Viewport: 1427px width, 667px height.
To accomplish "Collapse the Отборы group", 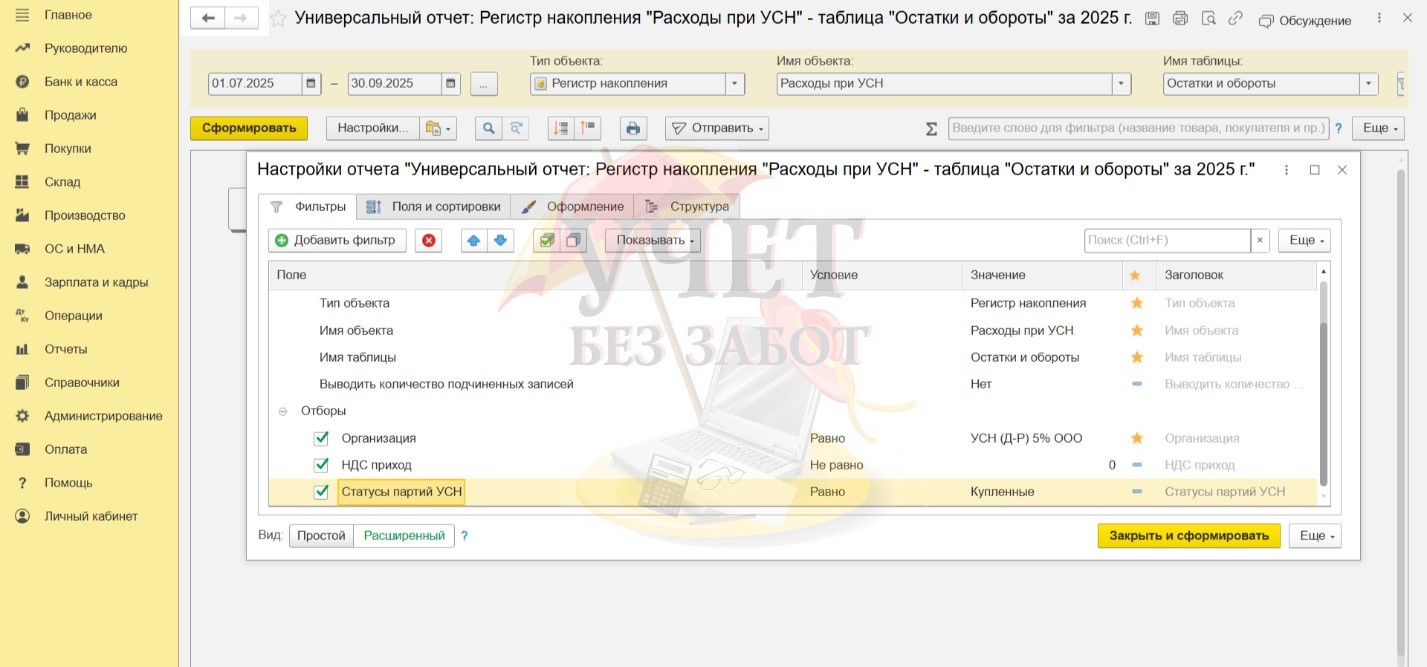I will [283, 411].
